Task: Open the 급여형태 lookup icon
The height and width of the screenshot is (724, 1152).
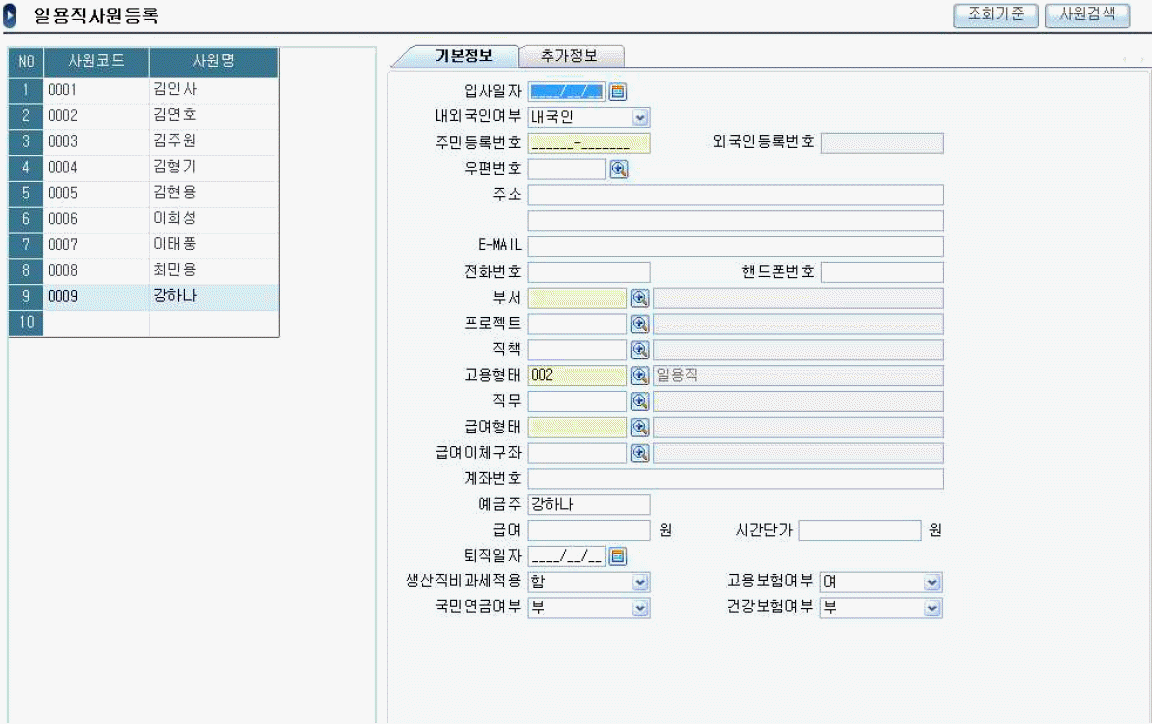Action: (640, 428)
